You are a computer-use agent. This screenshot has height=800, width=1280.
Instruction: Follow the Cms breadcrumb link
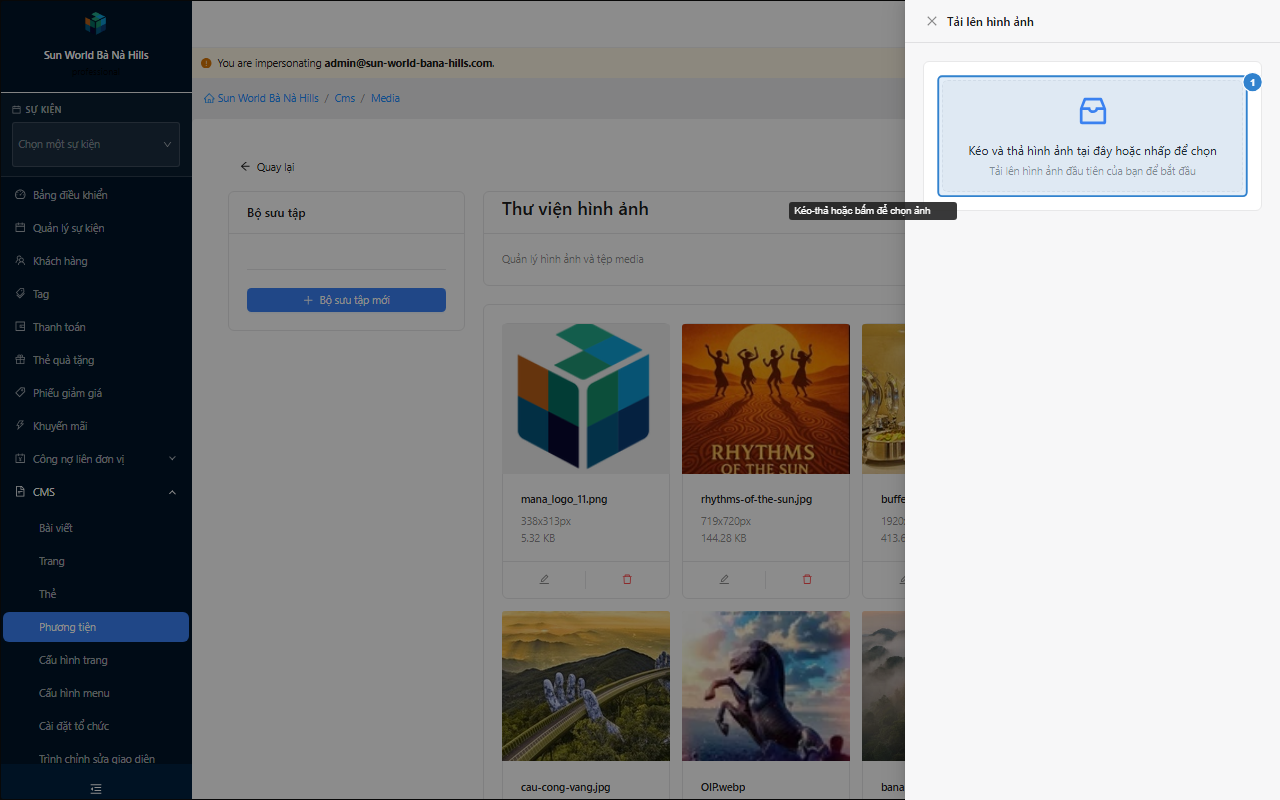click(345, 98)
